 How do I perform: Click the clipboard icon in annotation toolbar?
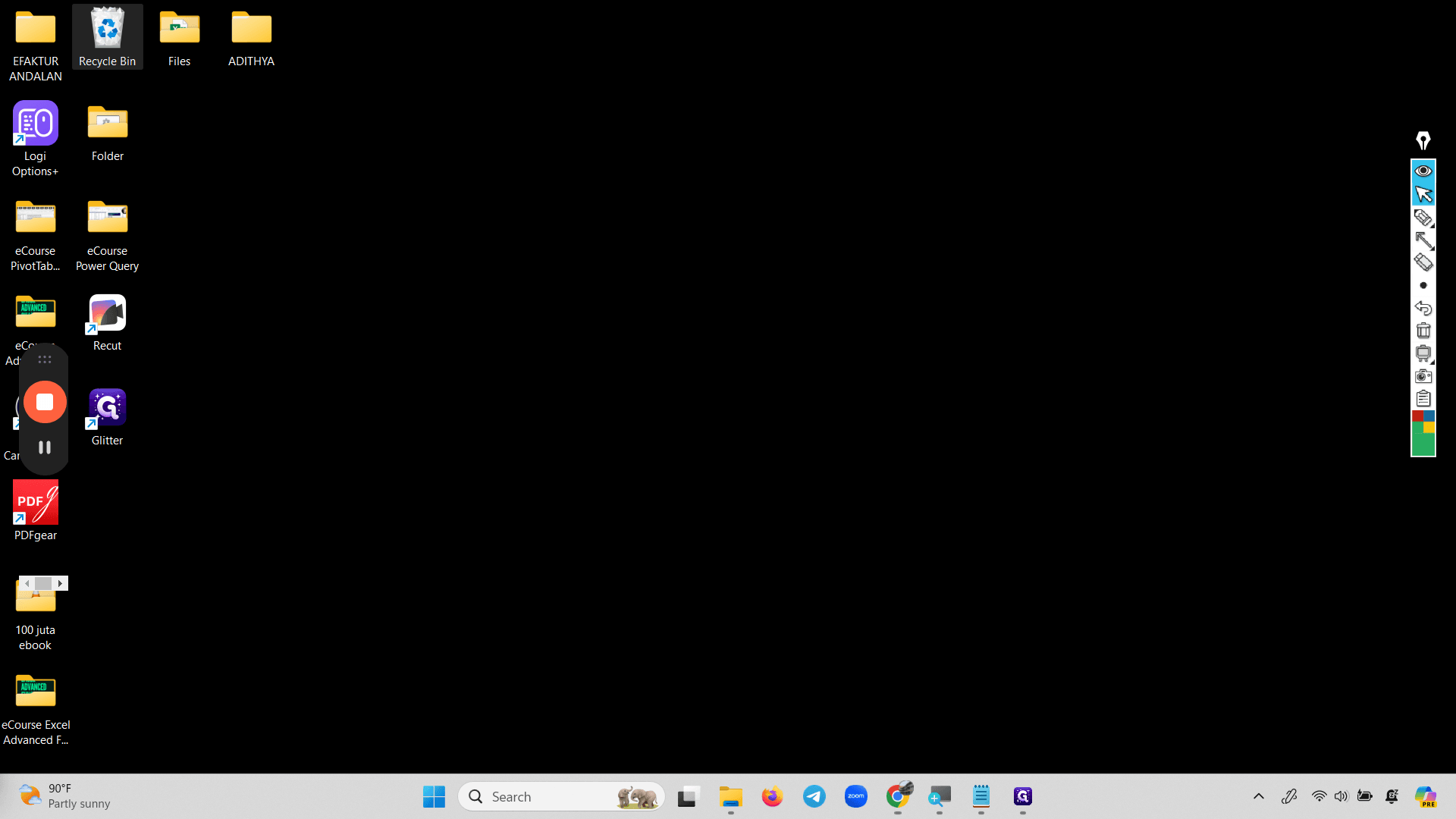(1423, 398)
